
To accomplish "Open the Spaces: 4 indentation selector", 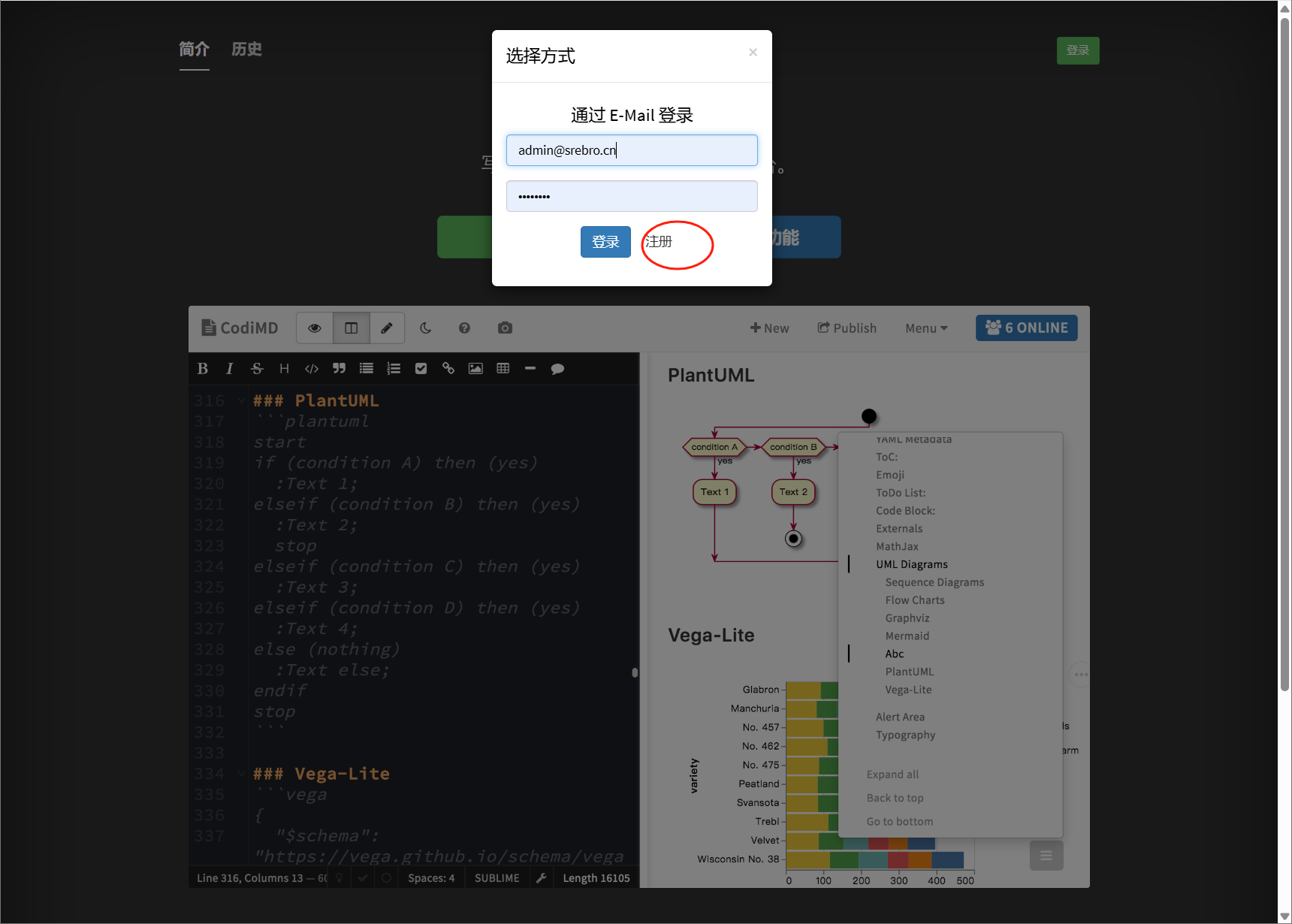I will pos(431,878).
